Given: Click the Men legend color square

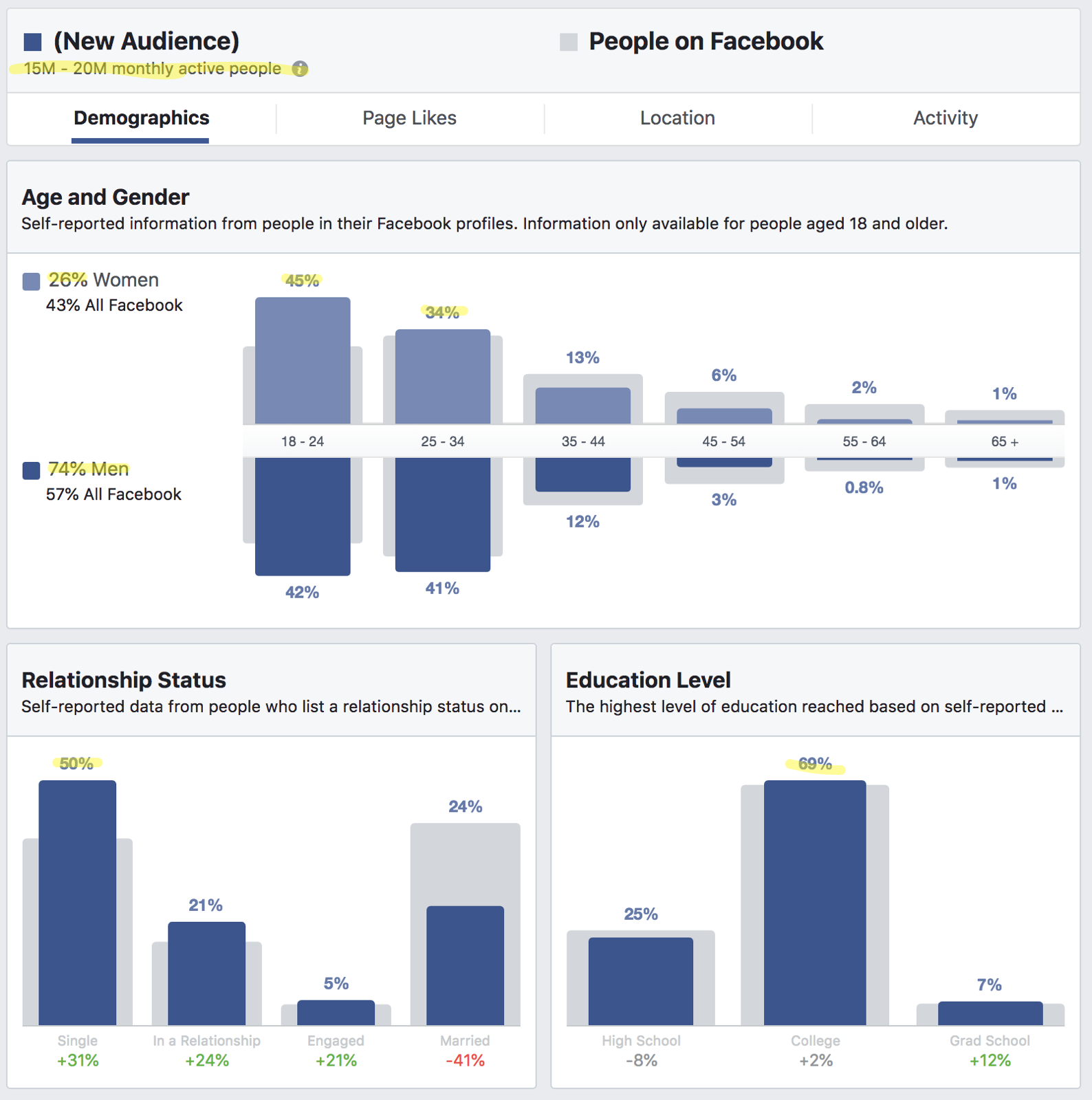Looking at the screenshot, I should pyautogui.click(x=31, y=470).
